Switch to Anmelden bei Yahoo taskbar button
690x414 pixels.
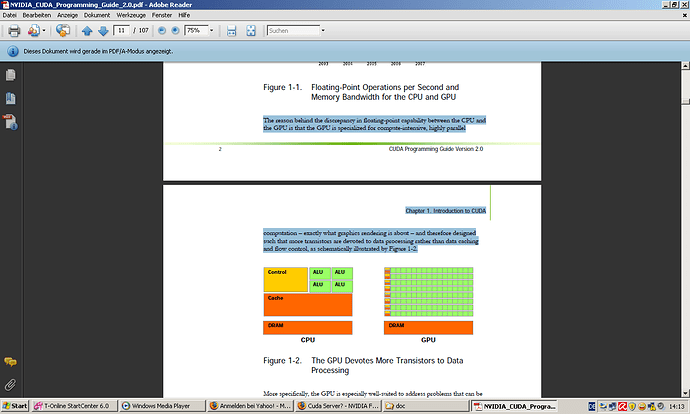tap(250, 406)
